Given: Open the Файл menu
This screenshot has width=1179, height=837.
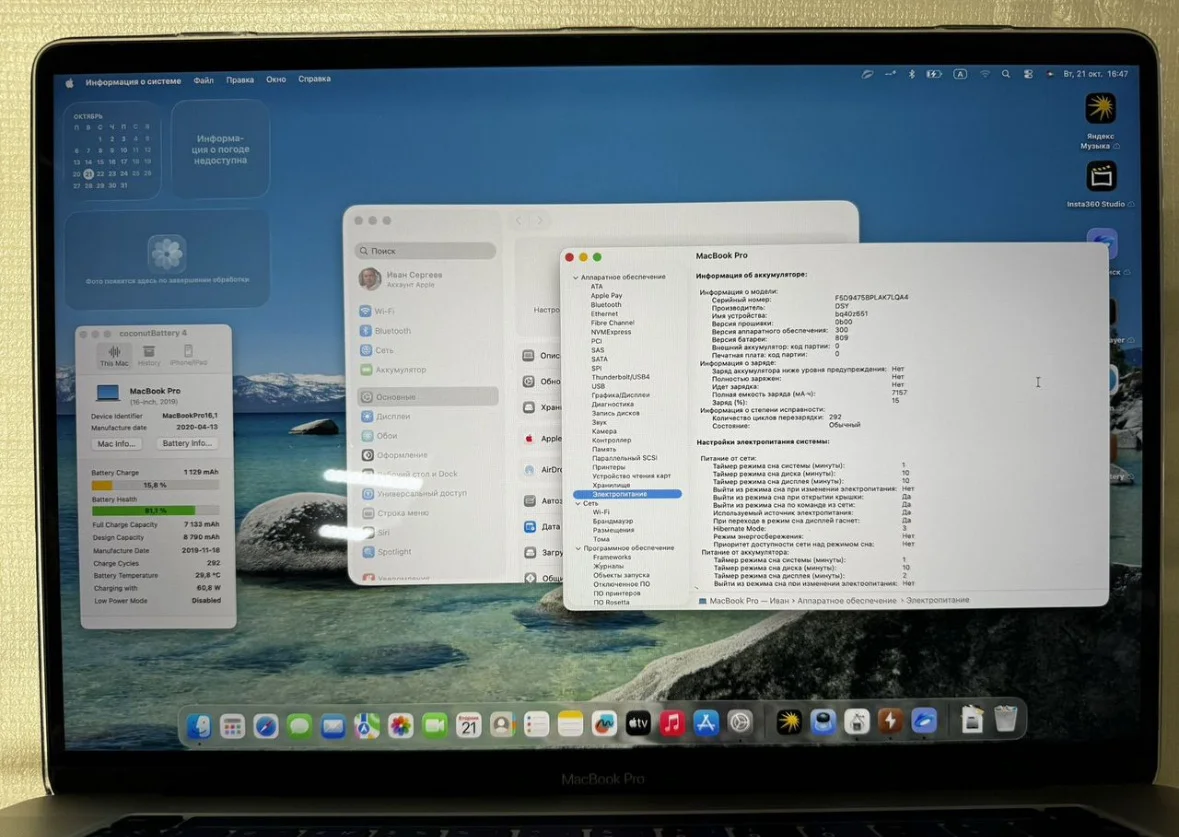Looking at the screenshot, I should tap(203, 80).
